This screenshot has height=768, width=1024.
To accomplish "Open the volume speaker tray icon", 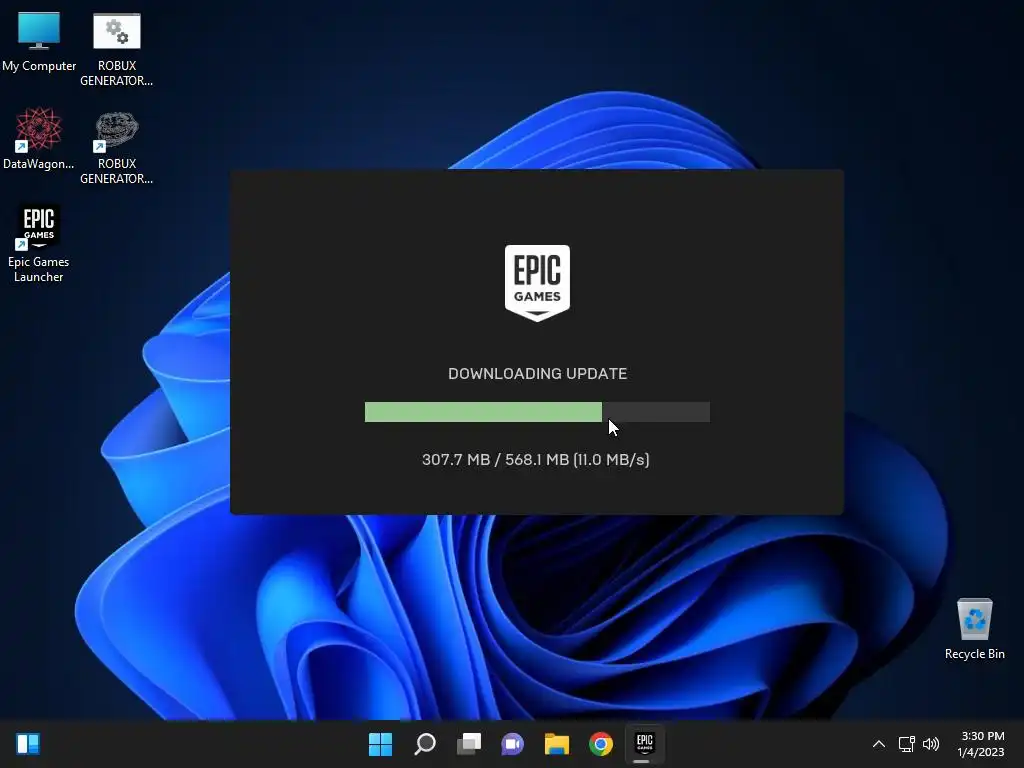I will click(931, 744).
